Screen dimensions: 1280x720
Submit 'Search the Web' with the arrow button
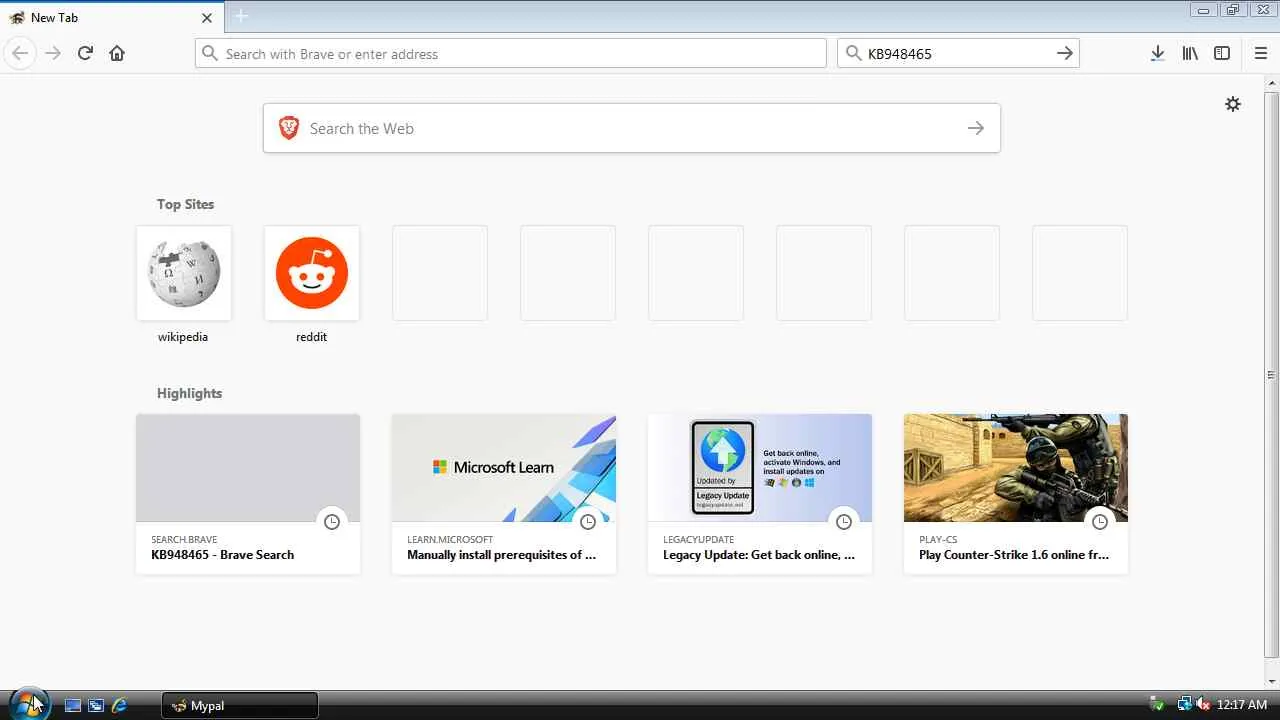coord(976,128)
